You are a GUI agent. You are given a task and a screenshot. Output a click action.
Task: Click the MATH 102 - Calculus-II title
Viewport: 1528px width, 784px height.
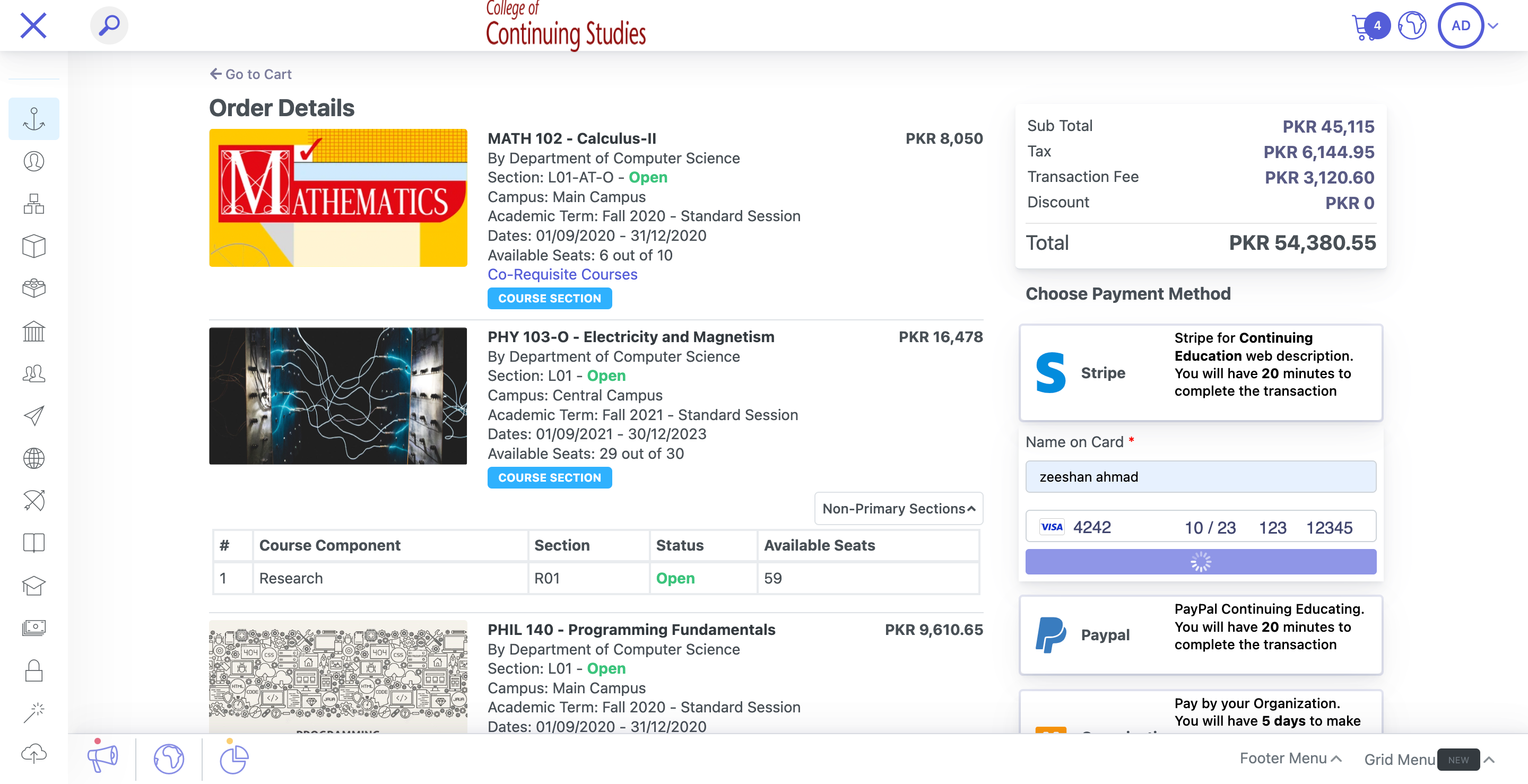point(572,138)
